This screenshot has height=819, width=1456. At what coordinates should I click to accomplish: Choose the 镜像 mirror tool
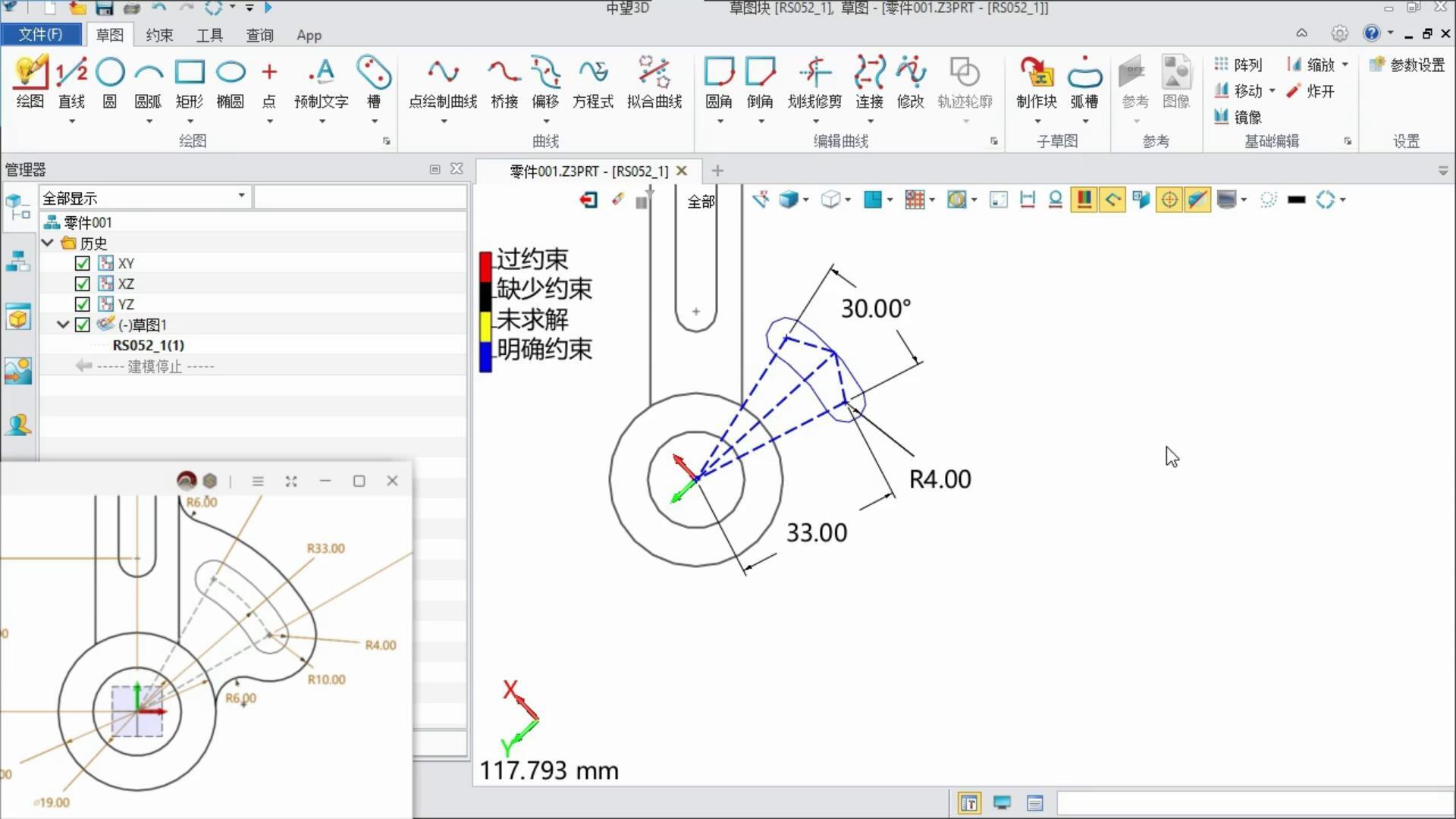(1238, 117)
